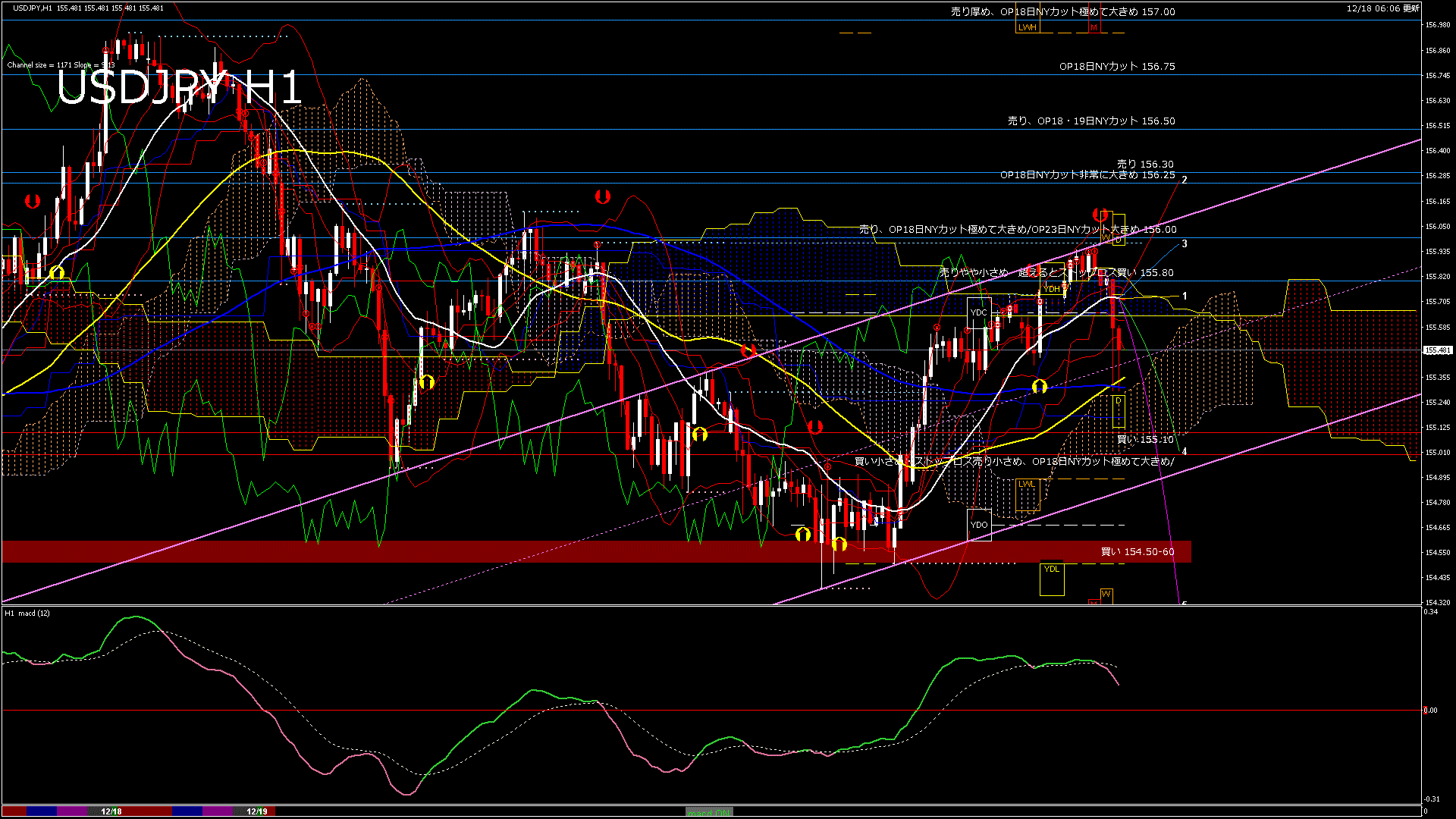Click the 12/19 date segment on the time bar
Viewport: 1456px width, 819px height.
[x=257, y=811]
